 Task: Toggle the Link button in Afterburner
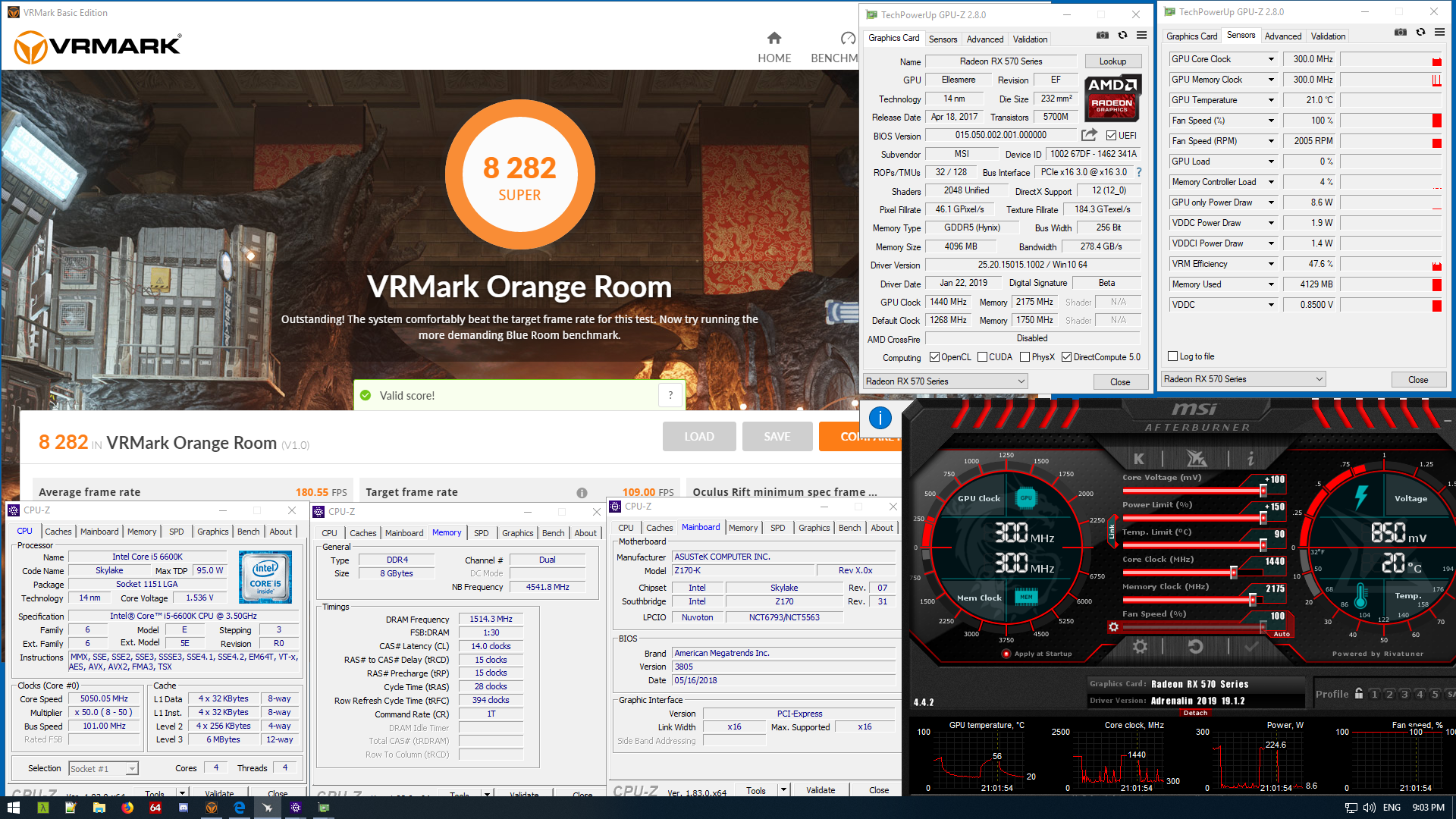(x=1112, y=532)
